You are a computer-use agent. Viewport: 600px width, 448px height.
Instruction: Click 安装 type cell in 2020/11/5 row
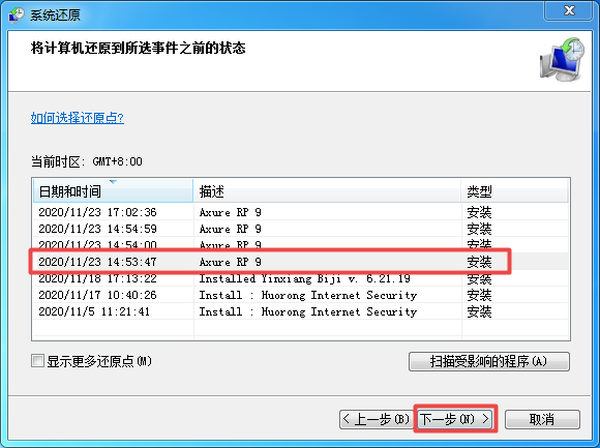(x=479, y=312)
